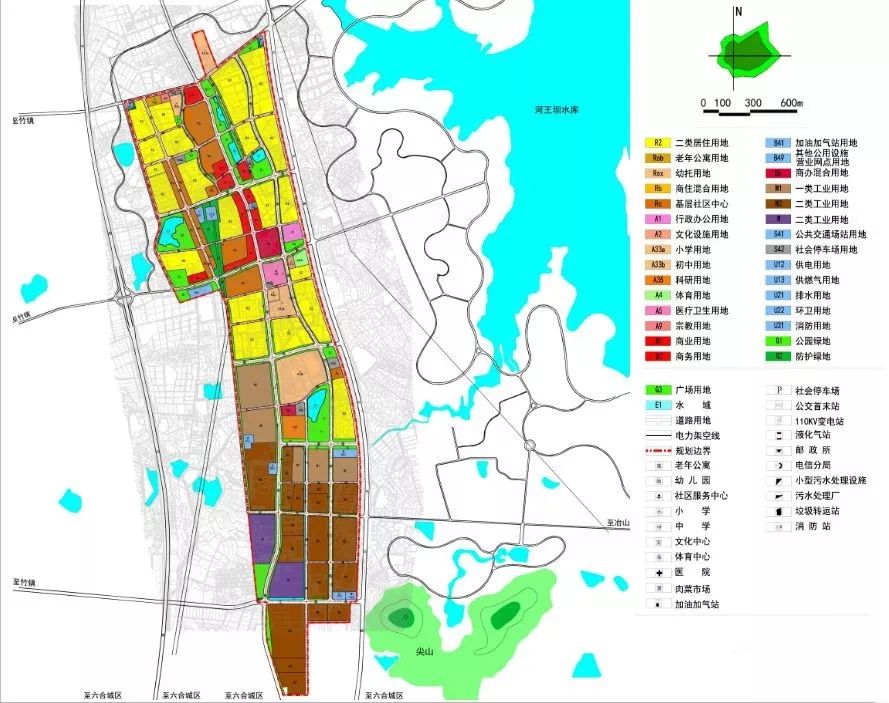The width and height of the screenshot is (889, 703).
Task: Click the Rzx 幼托用地 swatch
Action: [x=659, y=173]
